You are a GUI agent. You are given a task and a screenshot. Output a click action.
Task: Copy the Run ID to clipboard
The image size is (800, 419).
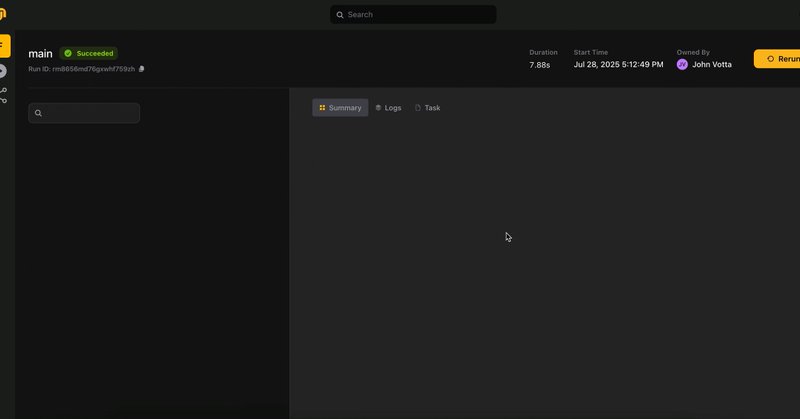point(141,69)
